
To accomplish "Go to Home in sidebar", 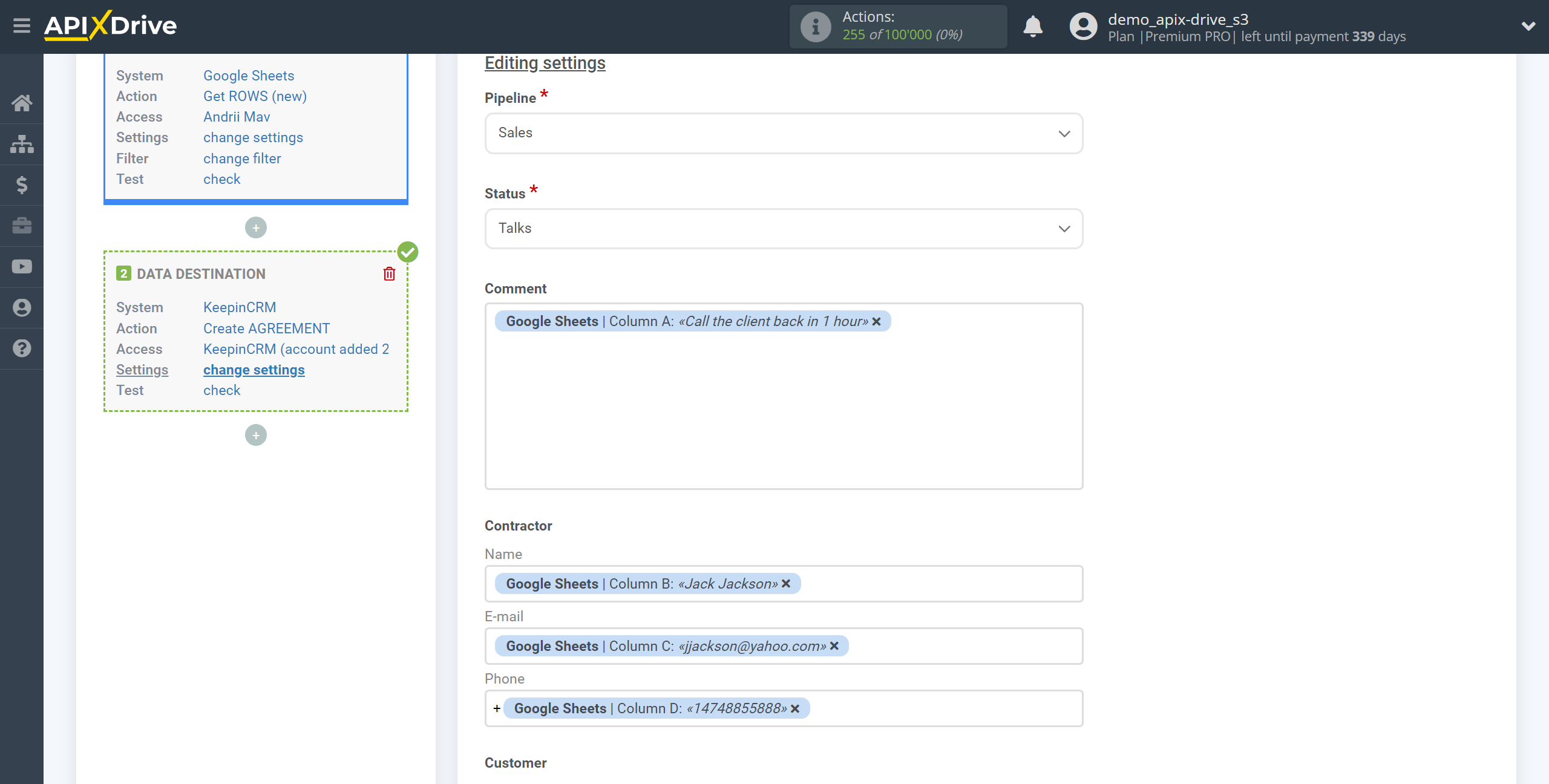I will click(22, 103).
